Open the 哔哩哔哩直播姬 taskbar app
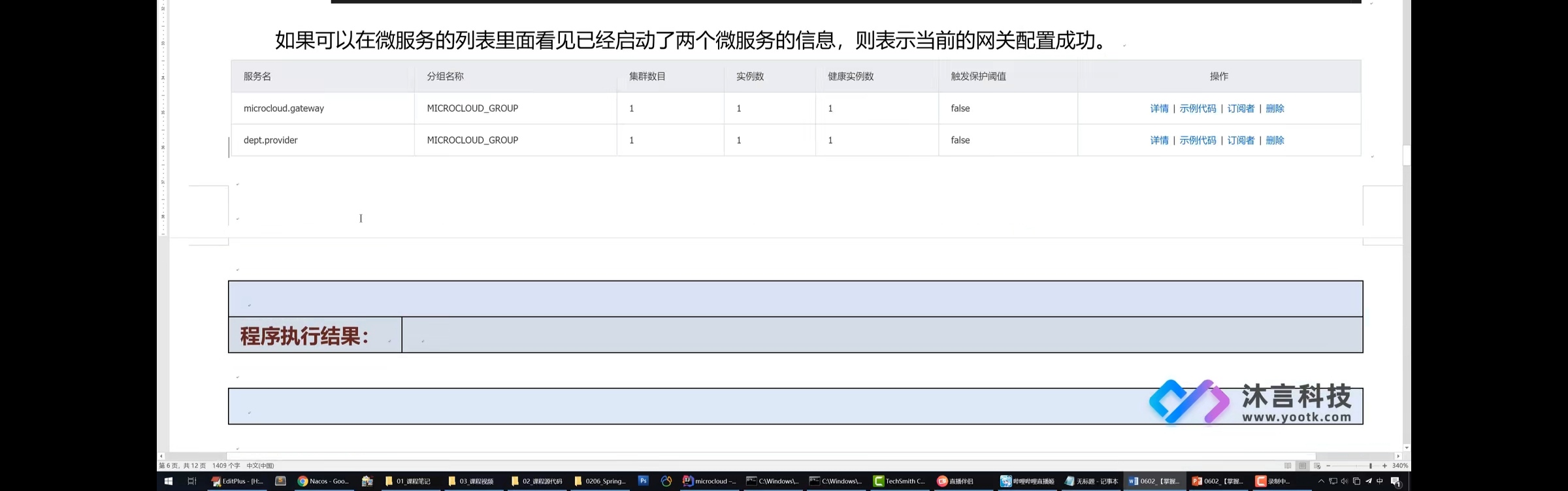Viewport: 1568px width, 491px height. (x=1027, y=481)
